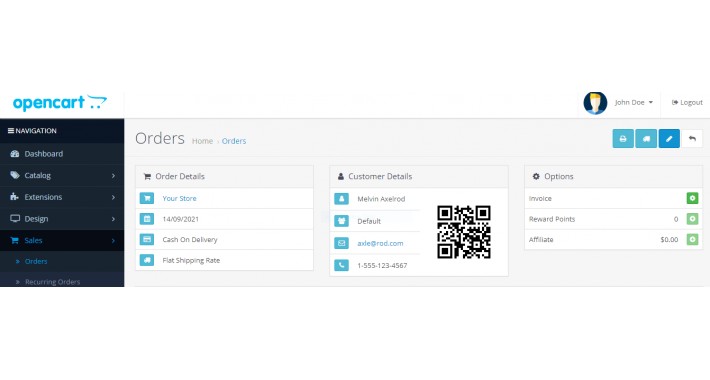
Task: Click the Customer Details person header icon
Action: [x=341, y=176]
